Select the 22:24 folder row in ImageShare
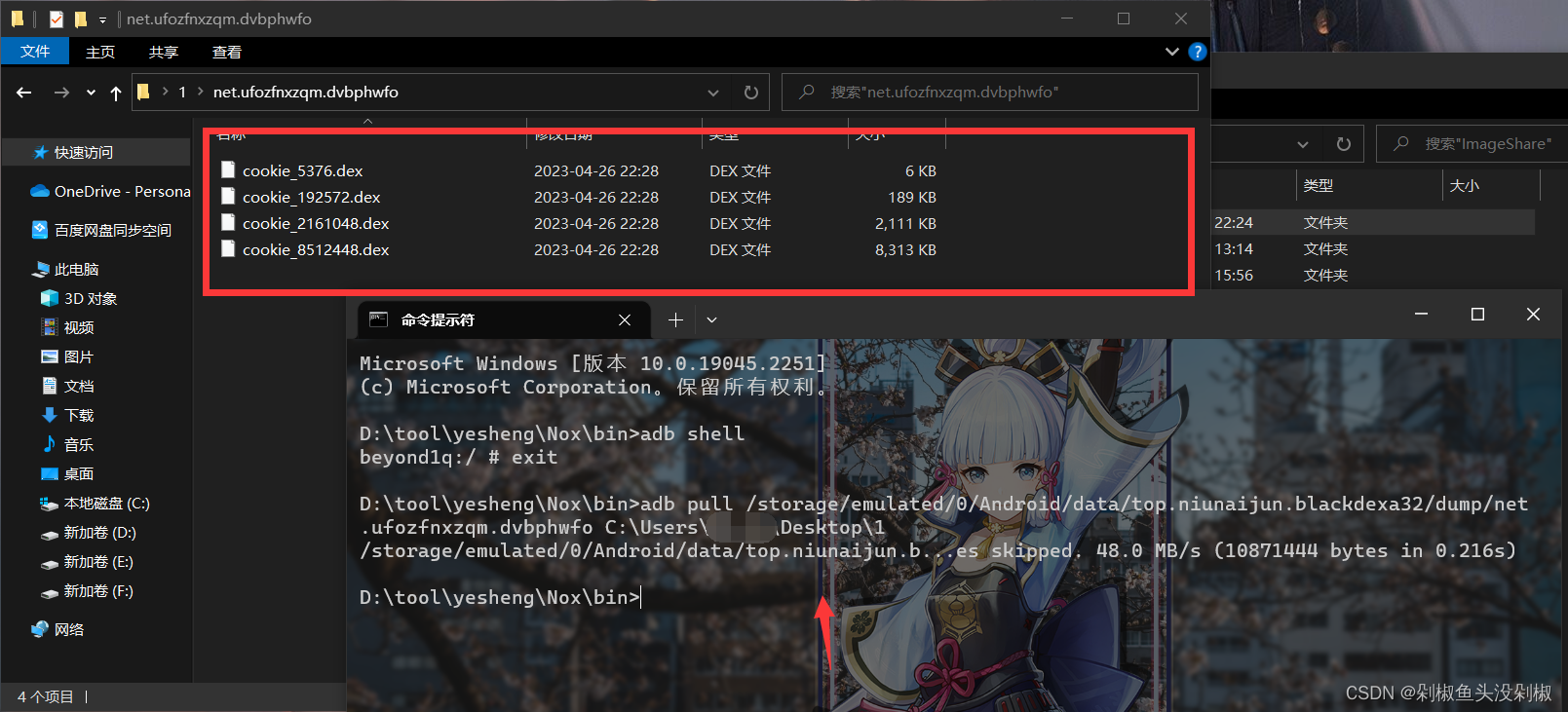This screenshot has height=712, width=1568. (1373, 222)
